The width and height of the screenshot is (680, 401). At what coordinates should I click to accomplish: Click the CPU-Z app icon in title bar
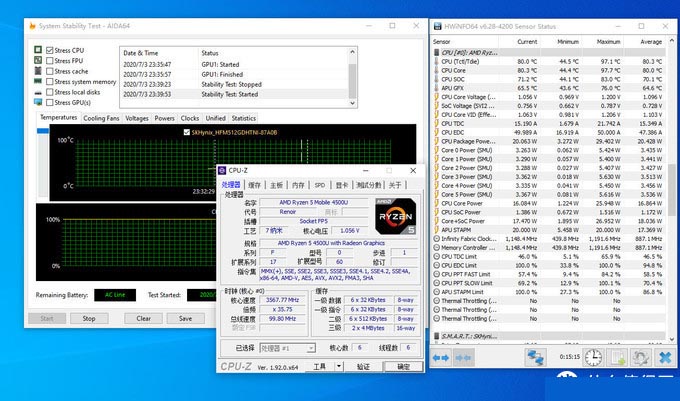(x=222, y=170)
